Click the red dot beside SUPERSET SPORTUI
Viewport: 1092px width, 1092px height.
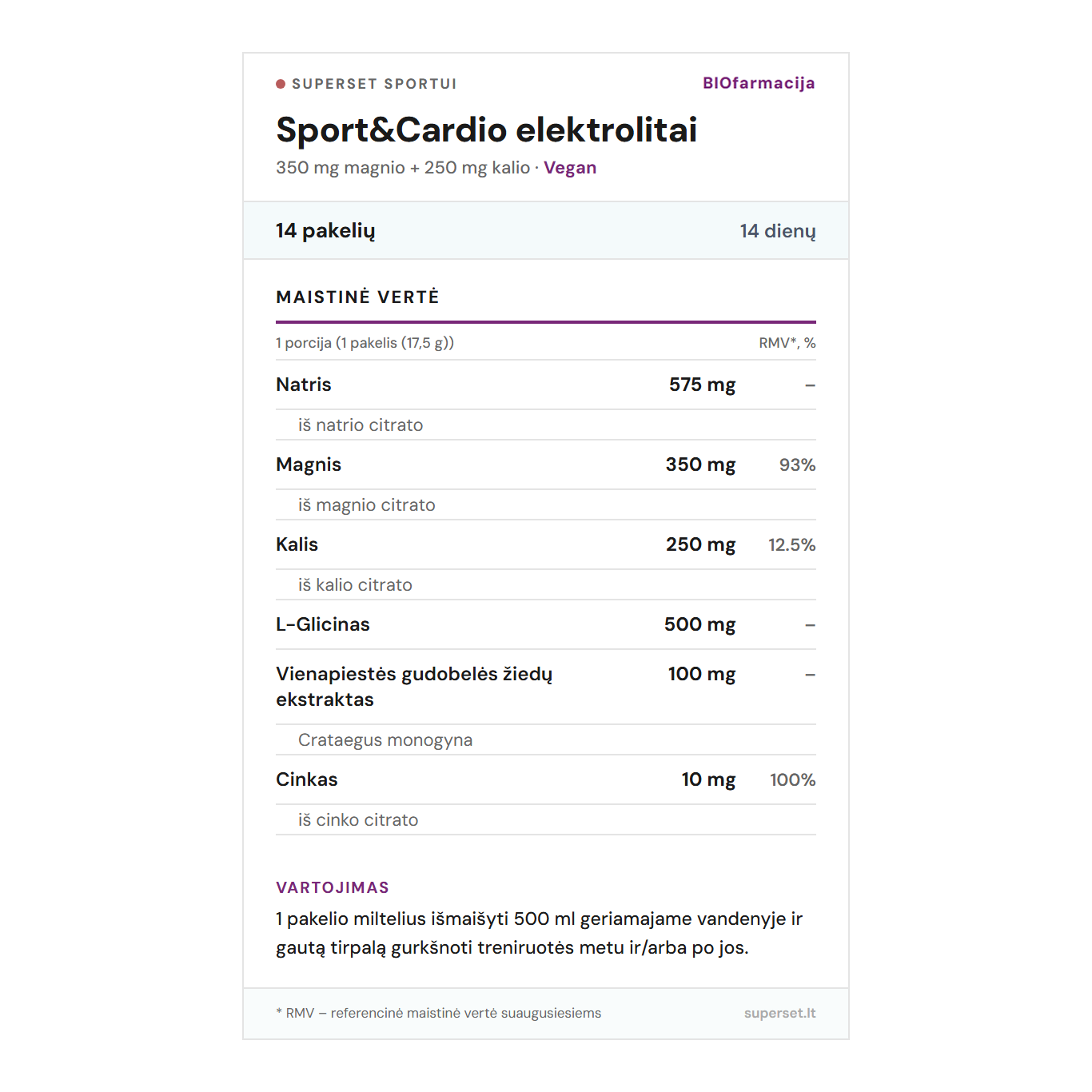[x=281, y=84]
